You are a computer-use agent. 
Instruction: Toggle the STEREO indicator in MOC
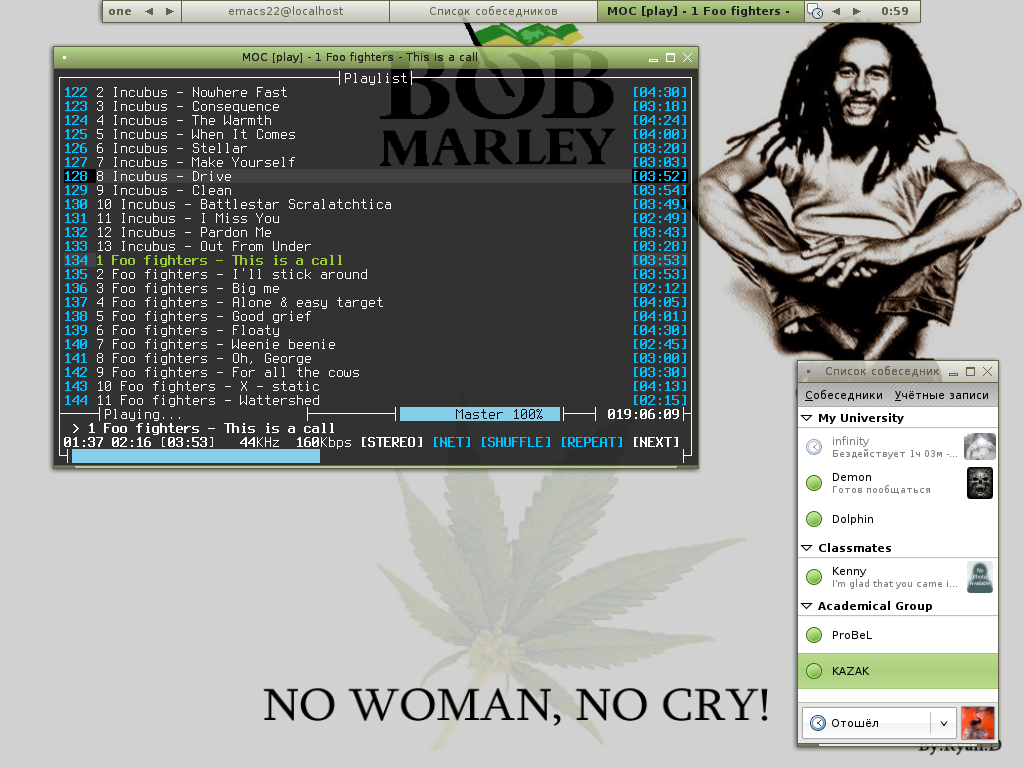pos(392,442)
